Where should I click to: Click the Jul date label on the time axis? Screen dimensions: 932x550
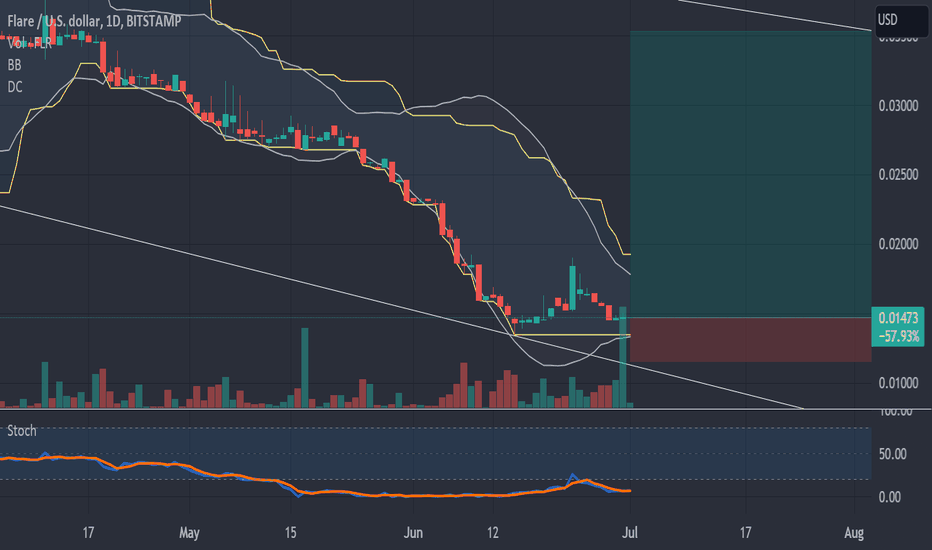click(629, 533)
